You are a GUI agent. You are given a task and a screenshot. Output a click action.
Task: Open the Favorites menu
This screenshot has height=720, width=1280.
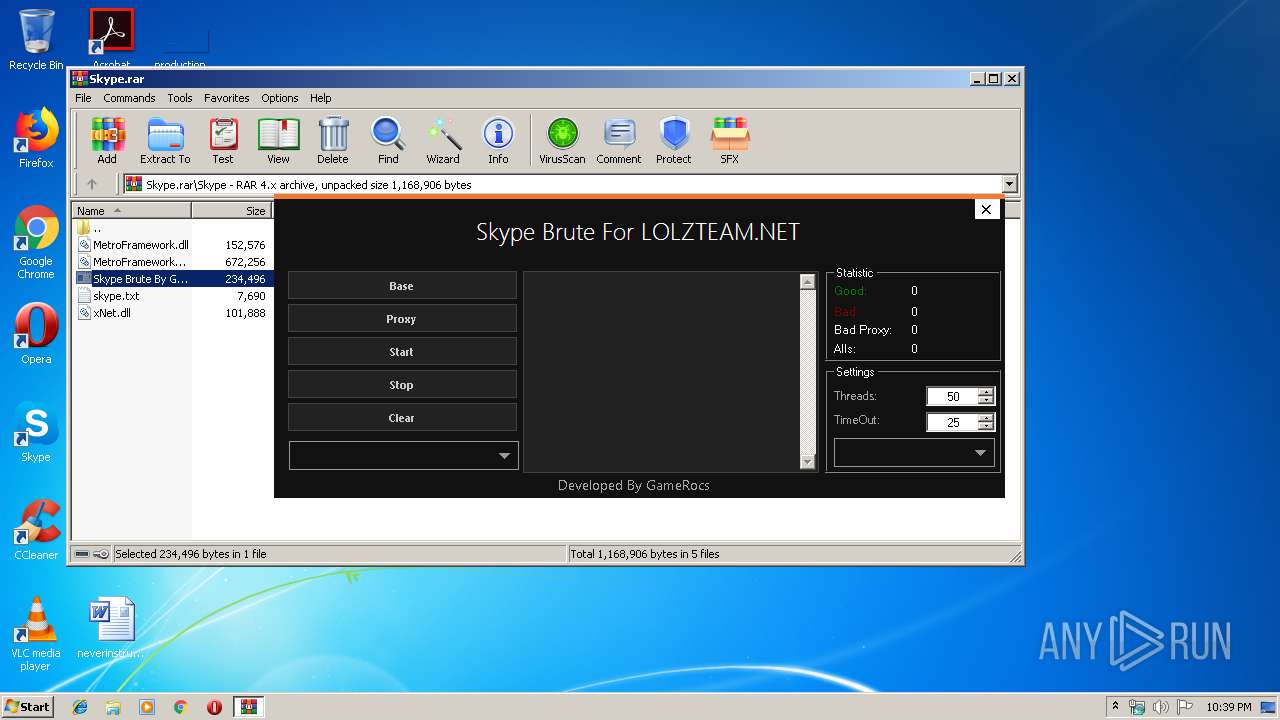coord(227,98)
